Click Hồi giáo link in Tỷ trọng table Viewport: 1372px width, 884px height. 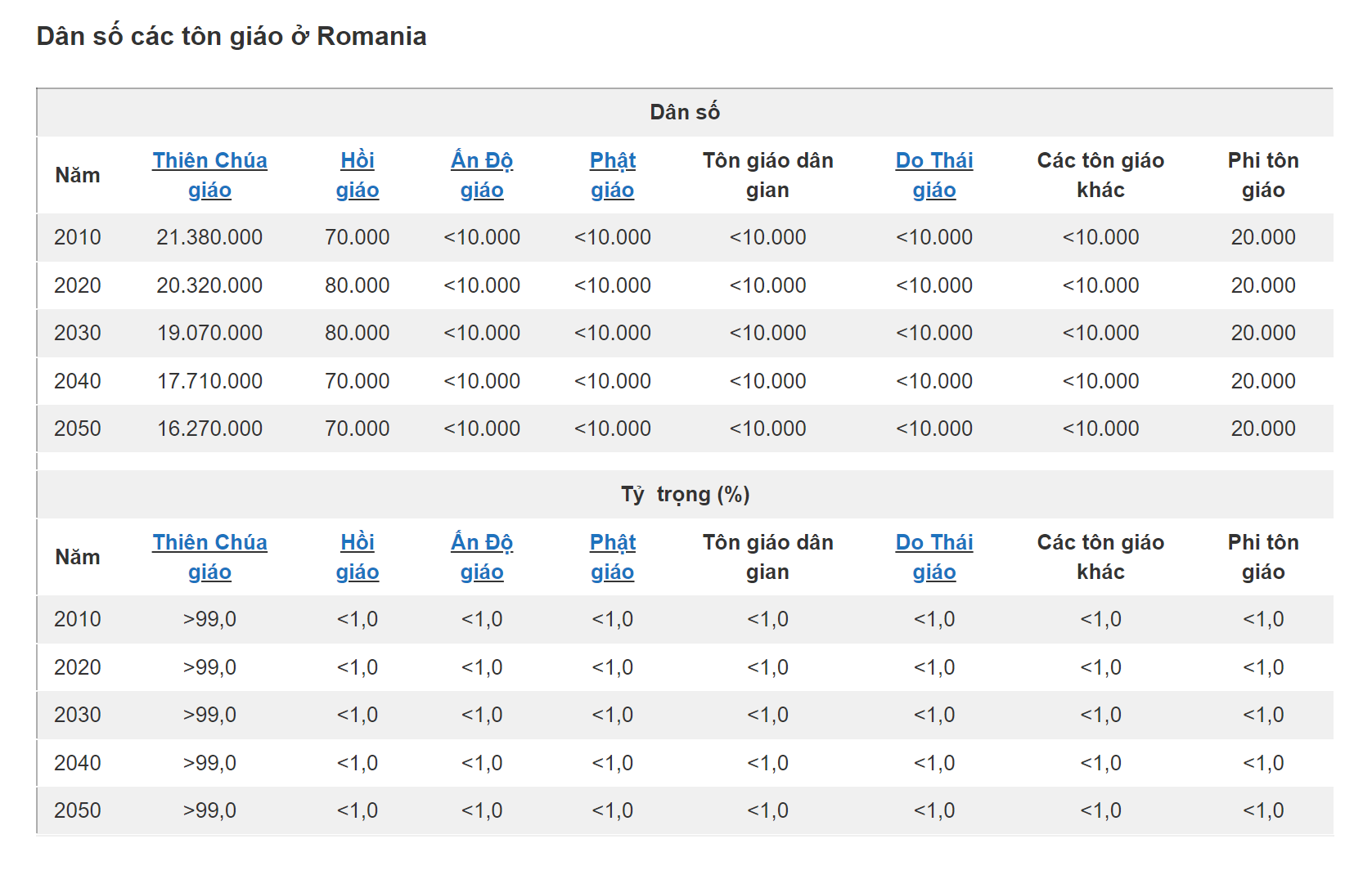coord(358,543)
